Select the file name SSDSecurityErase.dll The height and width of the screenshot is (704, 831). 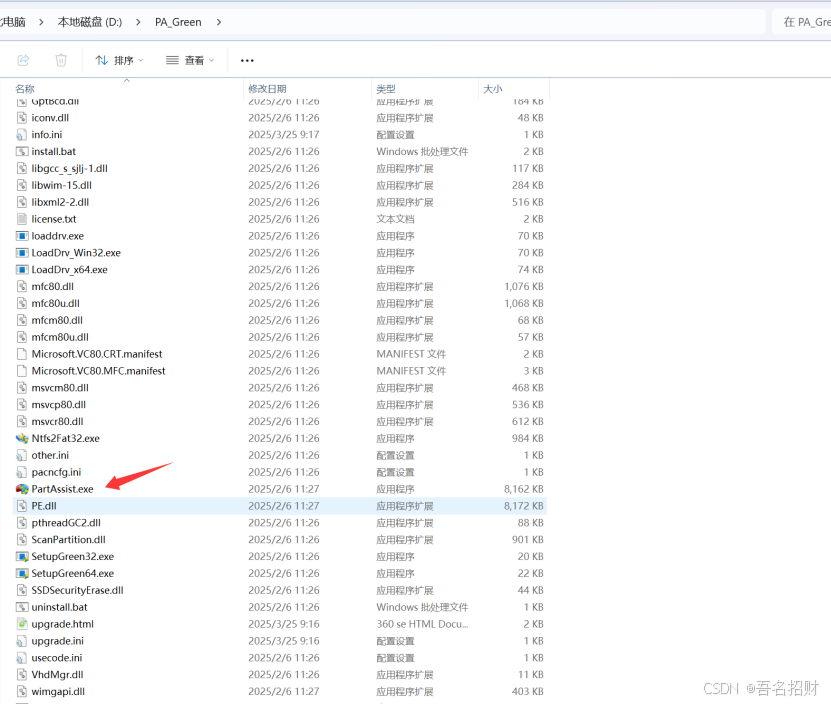tap(77, 591)
